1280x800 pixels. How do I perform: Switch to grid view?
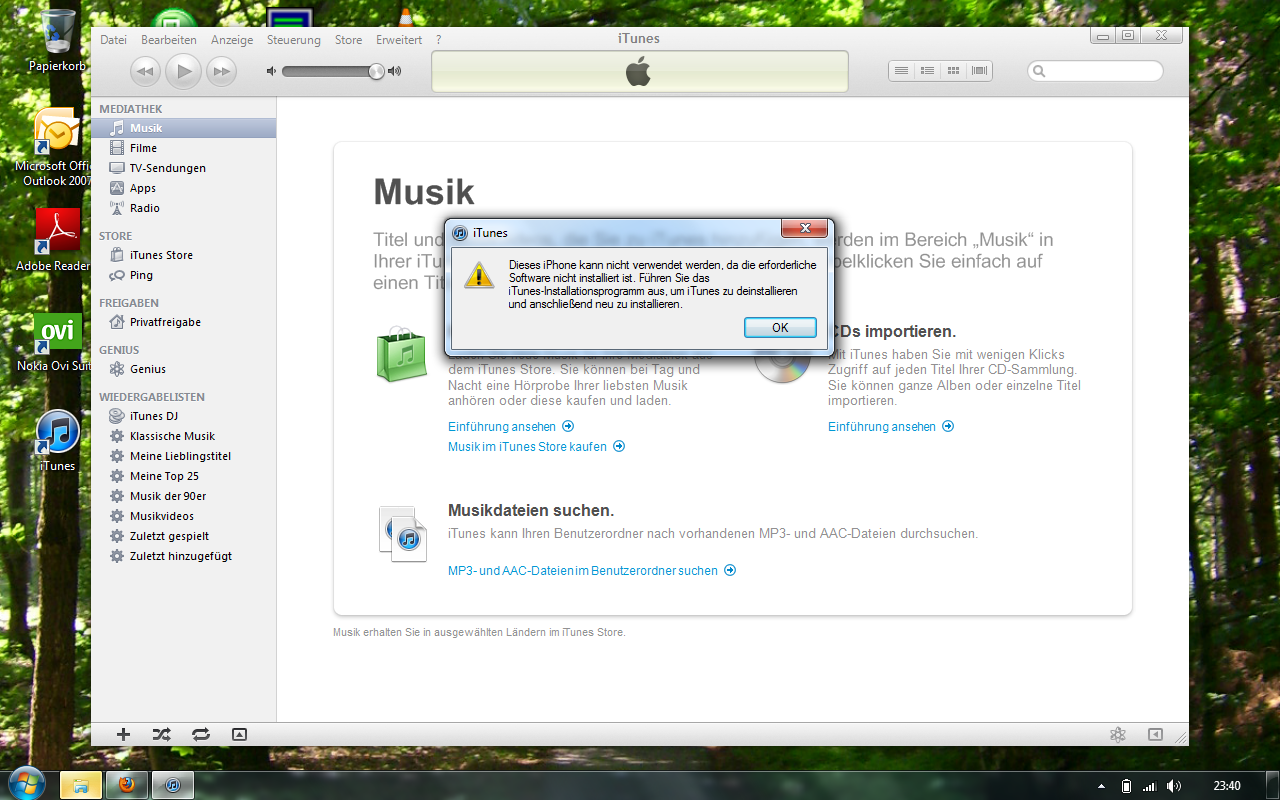953,70
